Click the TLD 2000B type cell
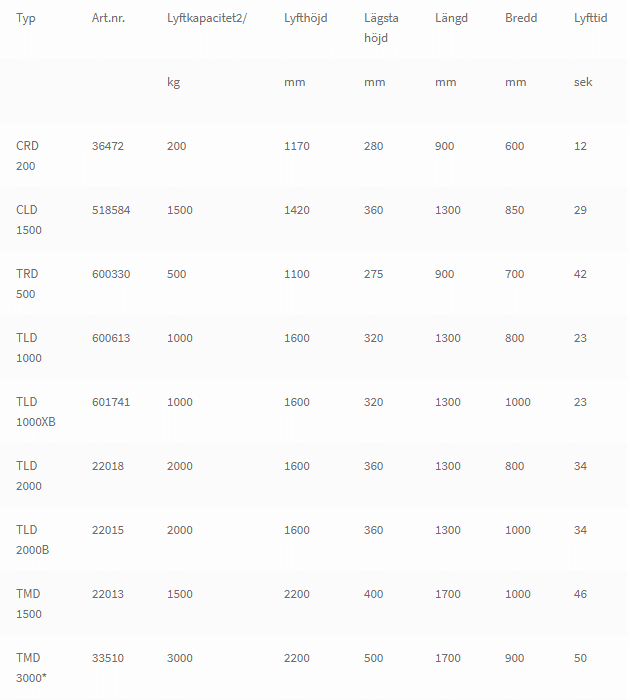 click(x=33, y=540)
